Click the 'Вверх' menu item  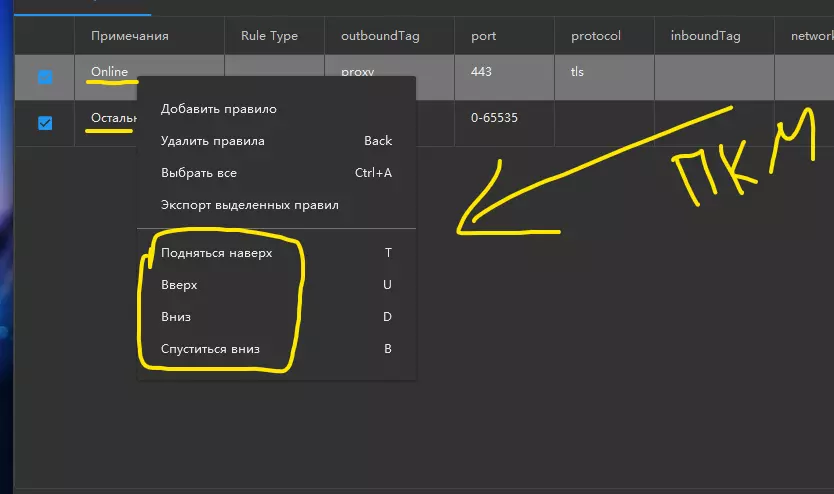179,285
